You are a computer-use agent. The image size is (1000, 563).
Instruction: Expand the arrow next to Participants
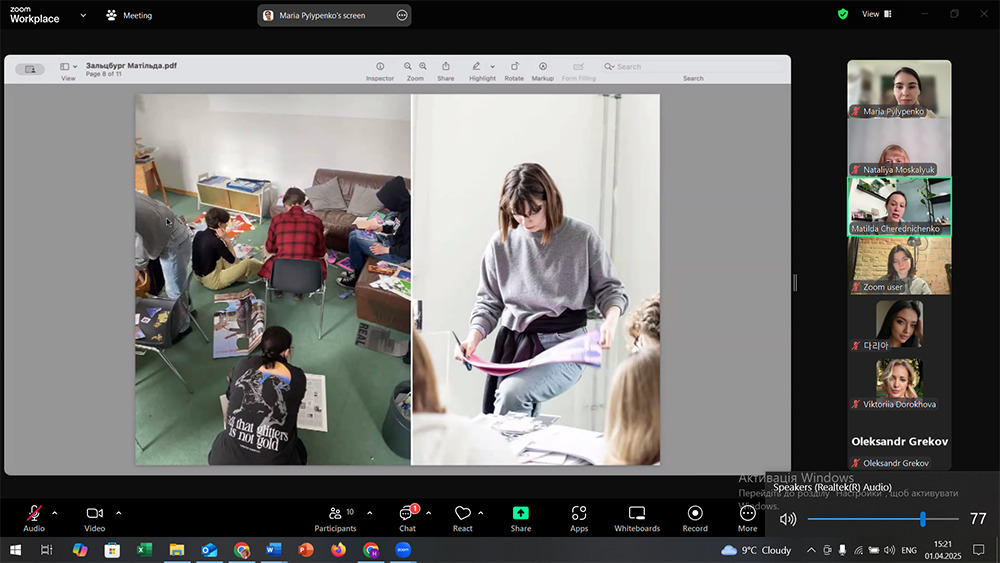coord(369,513)
